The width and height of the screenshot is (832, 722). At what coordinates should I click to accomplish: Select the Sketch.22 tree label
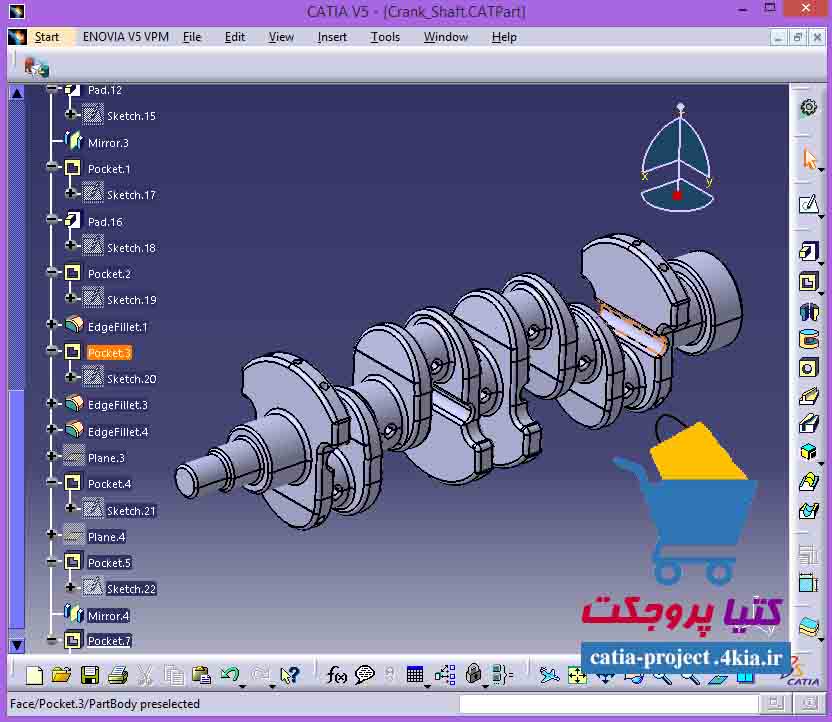click(x=131, y=589)
